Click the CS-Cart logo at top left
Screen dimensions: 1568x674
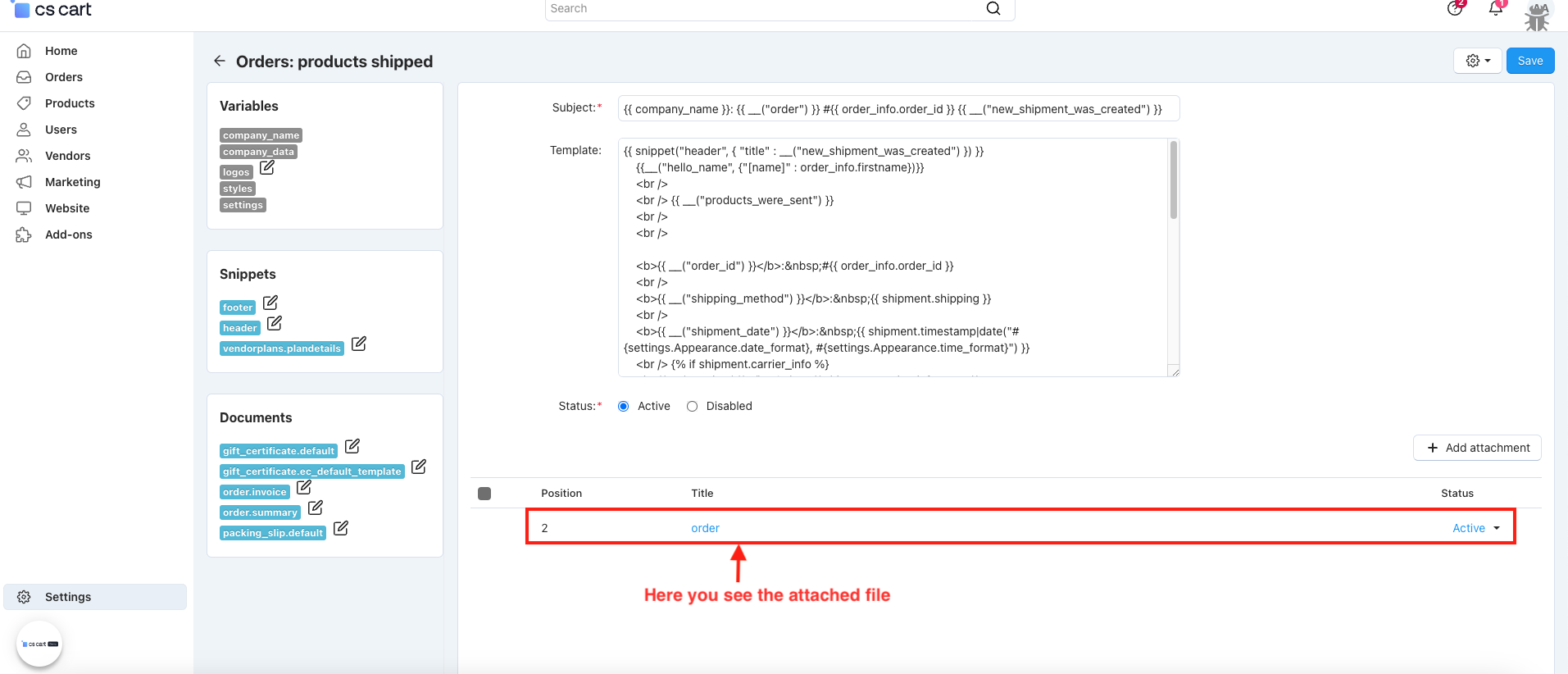point(53,10)
